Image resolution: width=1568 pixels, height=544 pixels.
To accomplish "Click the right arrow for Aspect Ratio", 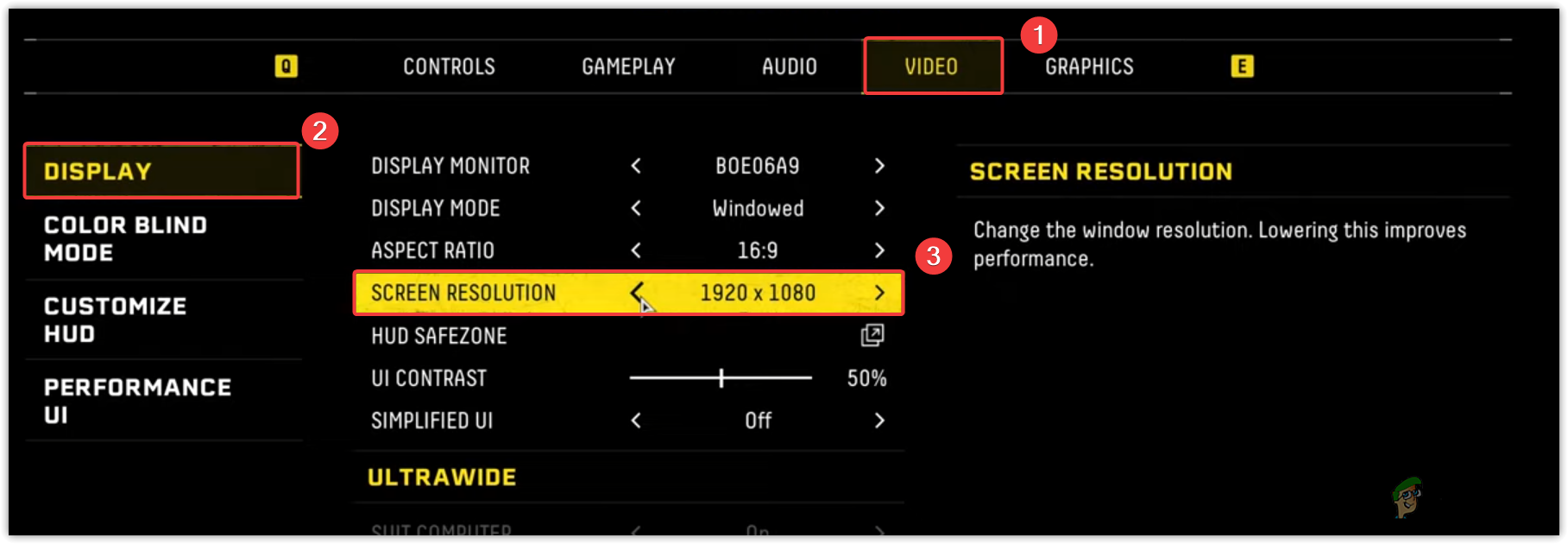I will pos(879,250).
